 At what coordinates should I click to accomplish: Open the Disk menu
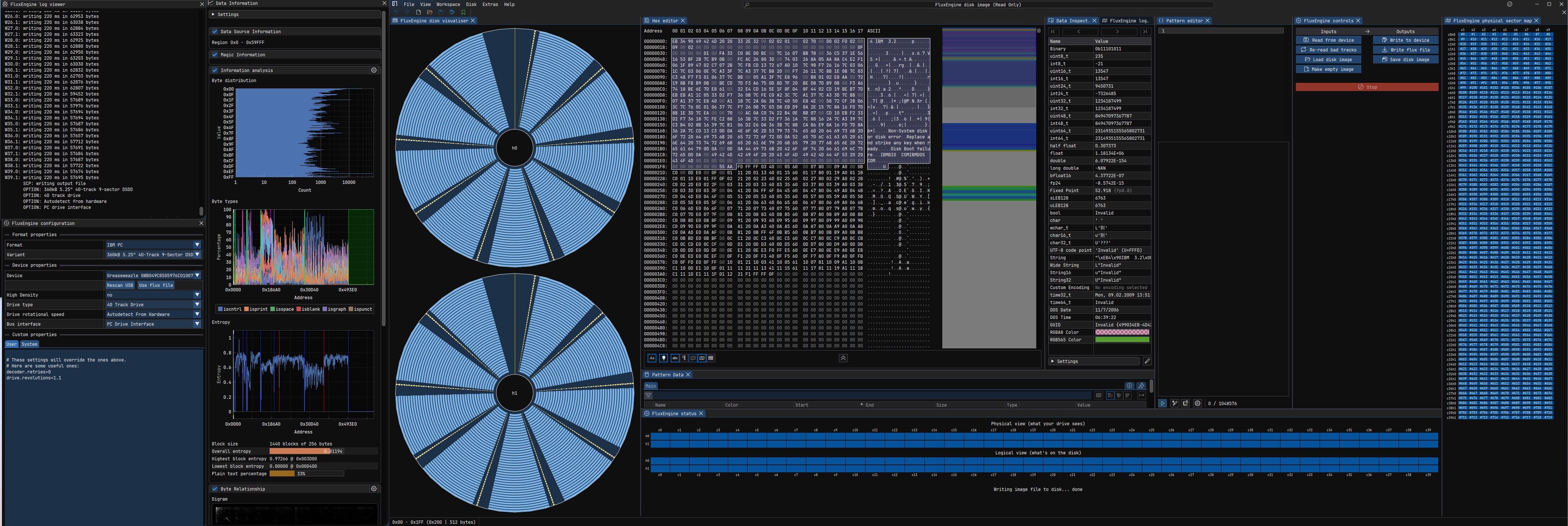tap(471, 4)
